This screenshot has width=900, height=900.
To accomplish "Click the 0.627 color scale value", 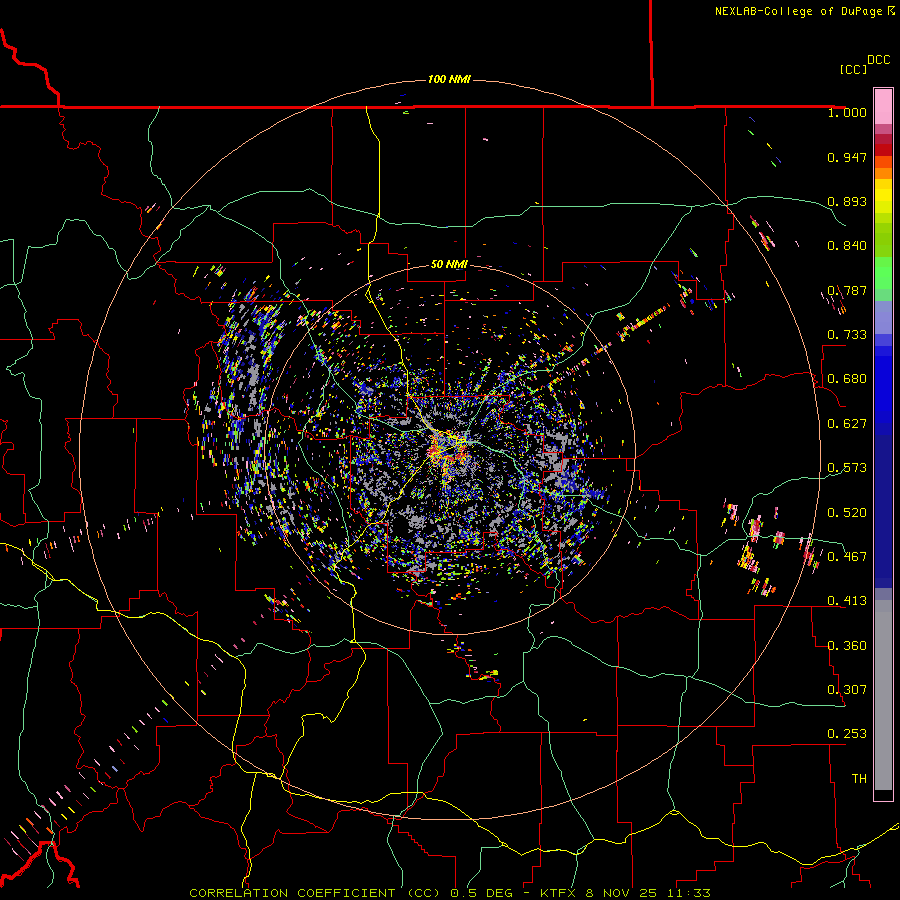I will (847, 424).
